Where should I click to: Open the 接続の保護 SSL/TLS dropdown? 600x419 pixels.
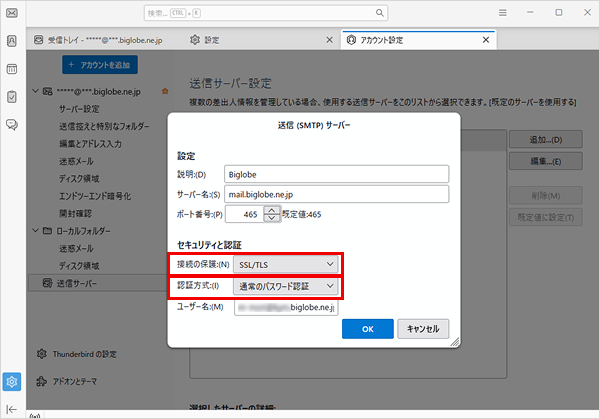pos(285,264)
